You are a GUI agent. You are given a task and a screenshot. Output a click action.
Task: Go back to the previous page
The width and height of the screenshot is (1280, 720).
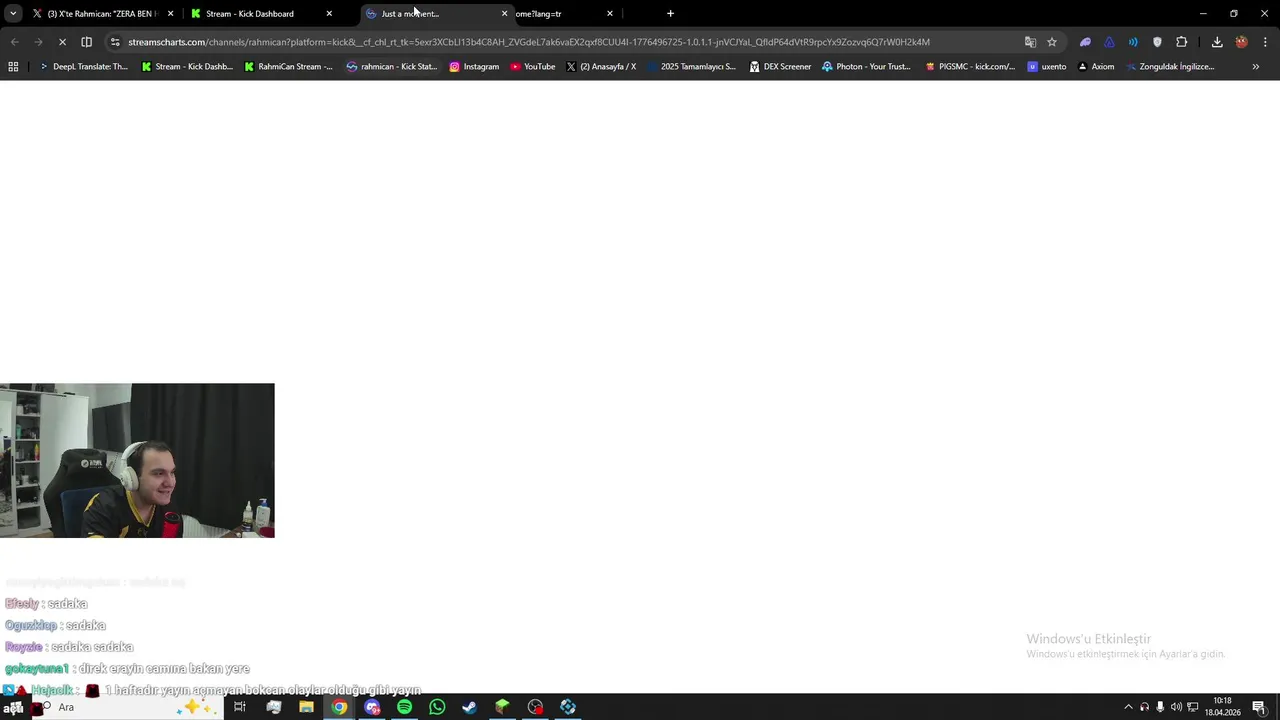tap(14, 42)
